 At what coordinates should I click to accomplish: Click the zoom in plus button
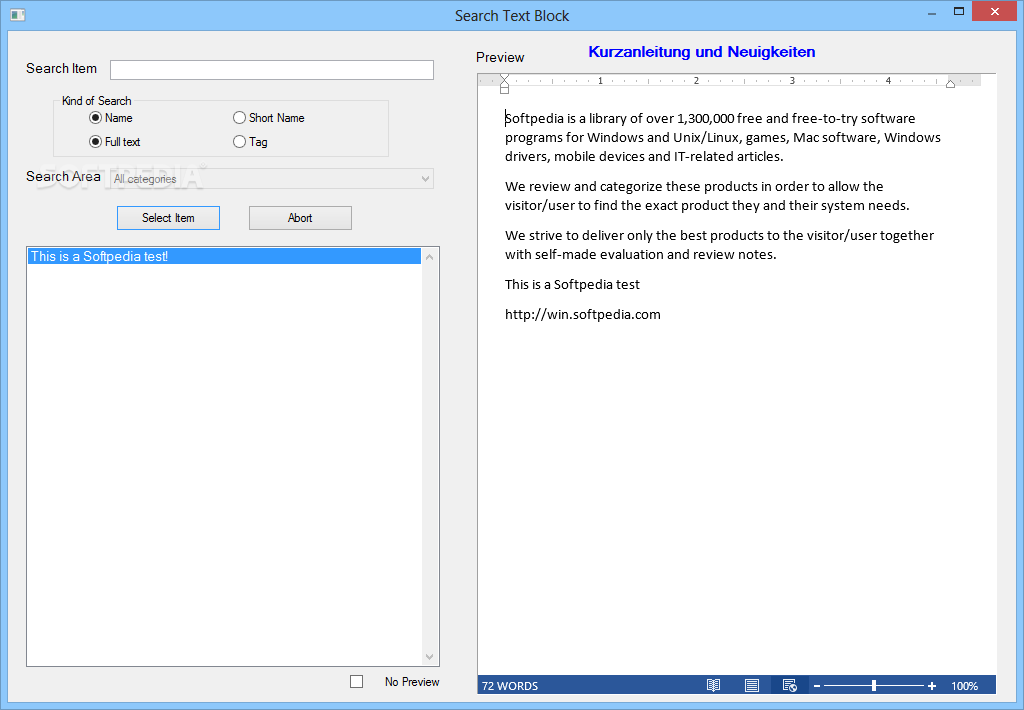[932, 686]
